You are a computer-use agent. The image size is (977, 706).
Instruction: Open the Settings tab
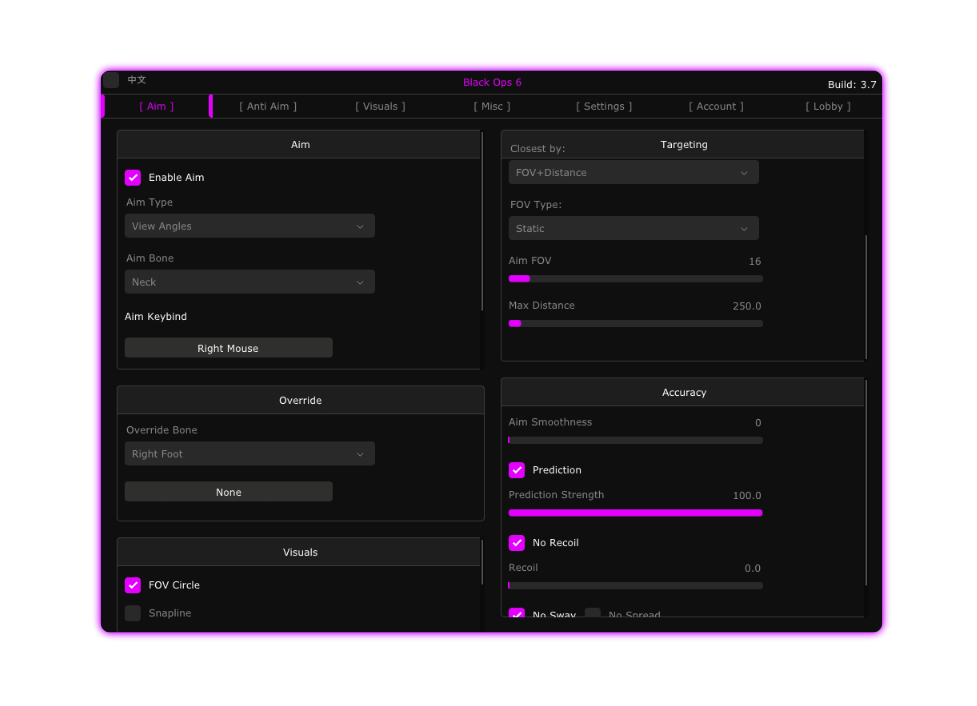coord(604,106)
